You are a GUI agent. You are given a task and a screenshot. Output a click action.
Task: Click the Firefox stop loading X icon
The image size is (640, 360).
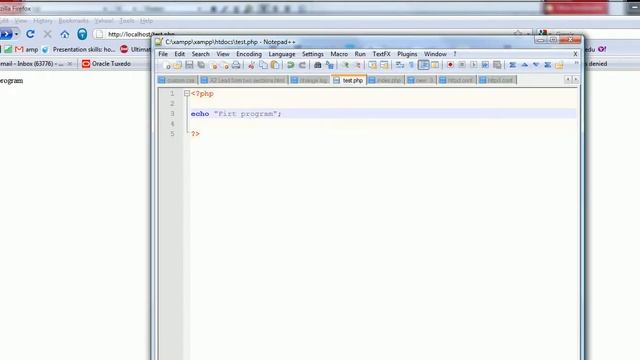(47, 34)
